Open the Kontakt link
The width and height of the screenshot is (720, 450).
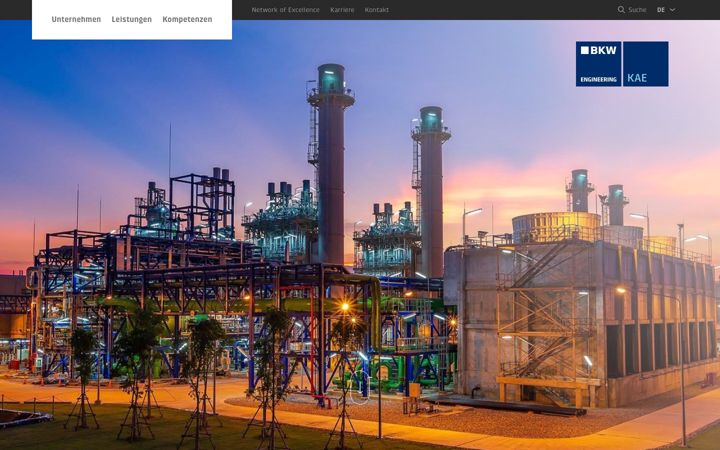377,10
